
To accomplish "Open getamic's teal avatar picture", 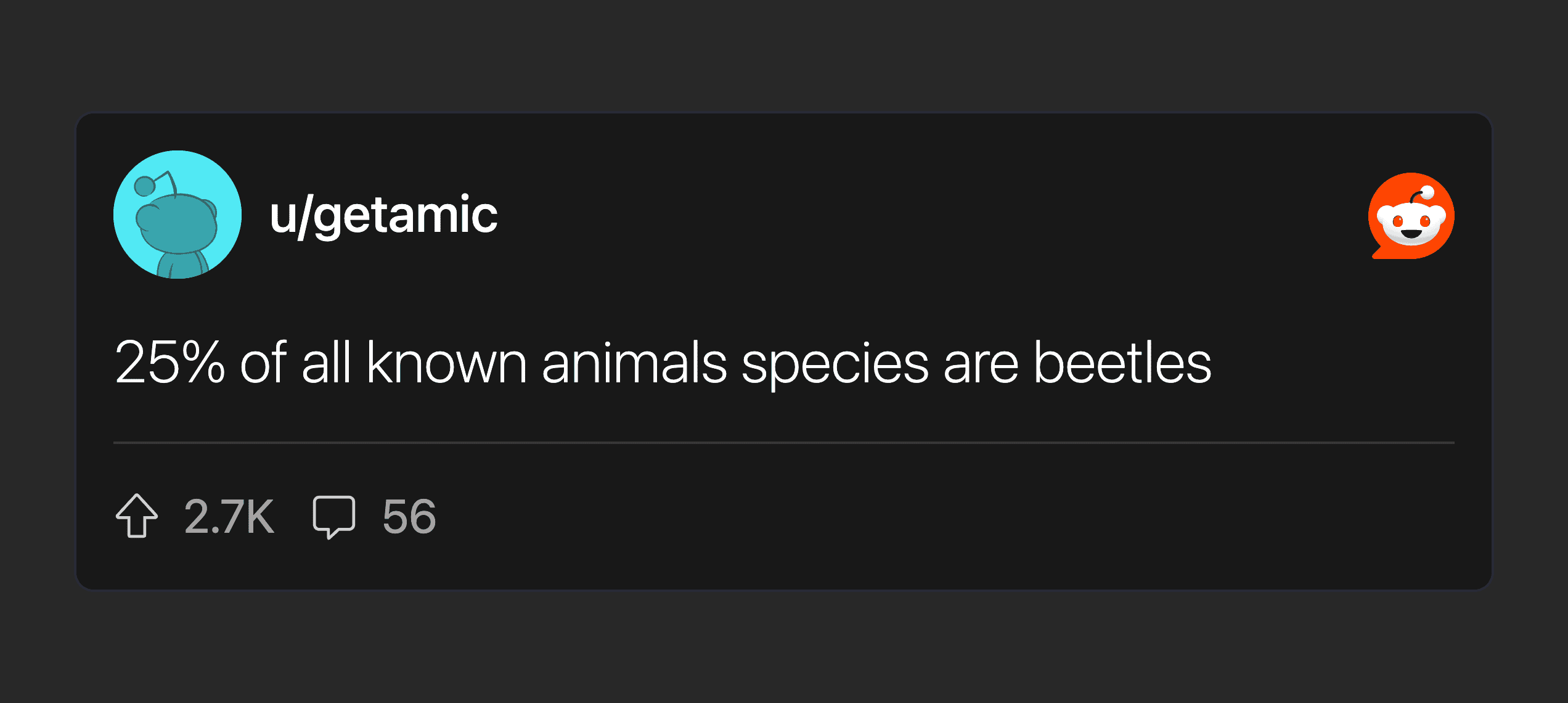I will pyautogui.click(x=178, y=215).
